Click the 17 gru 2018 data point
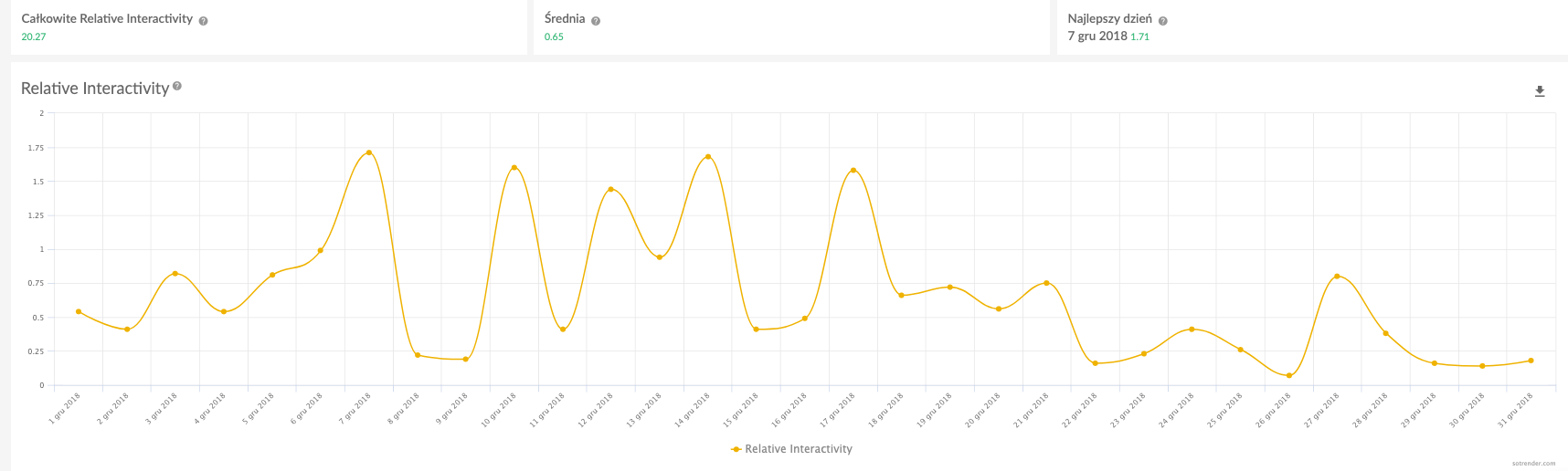Screen dimensions: 1568x471 (x=853, y=171)
